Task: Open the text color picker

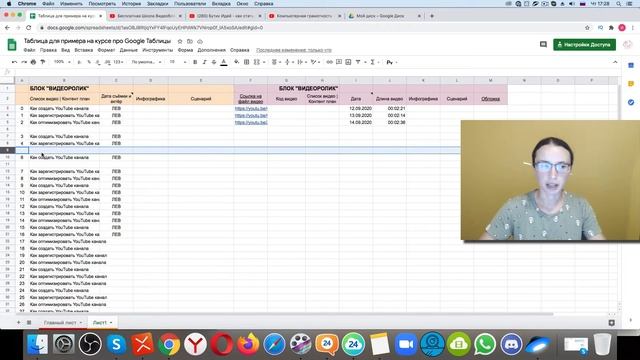Action: point(224,62)
